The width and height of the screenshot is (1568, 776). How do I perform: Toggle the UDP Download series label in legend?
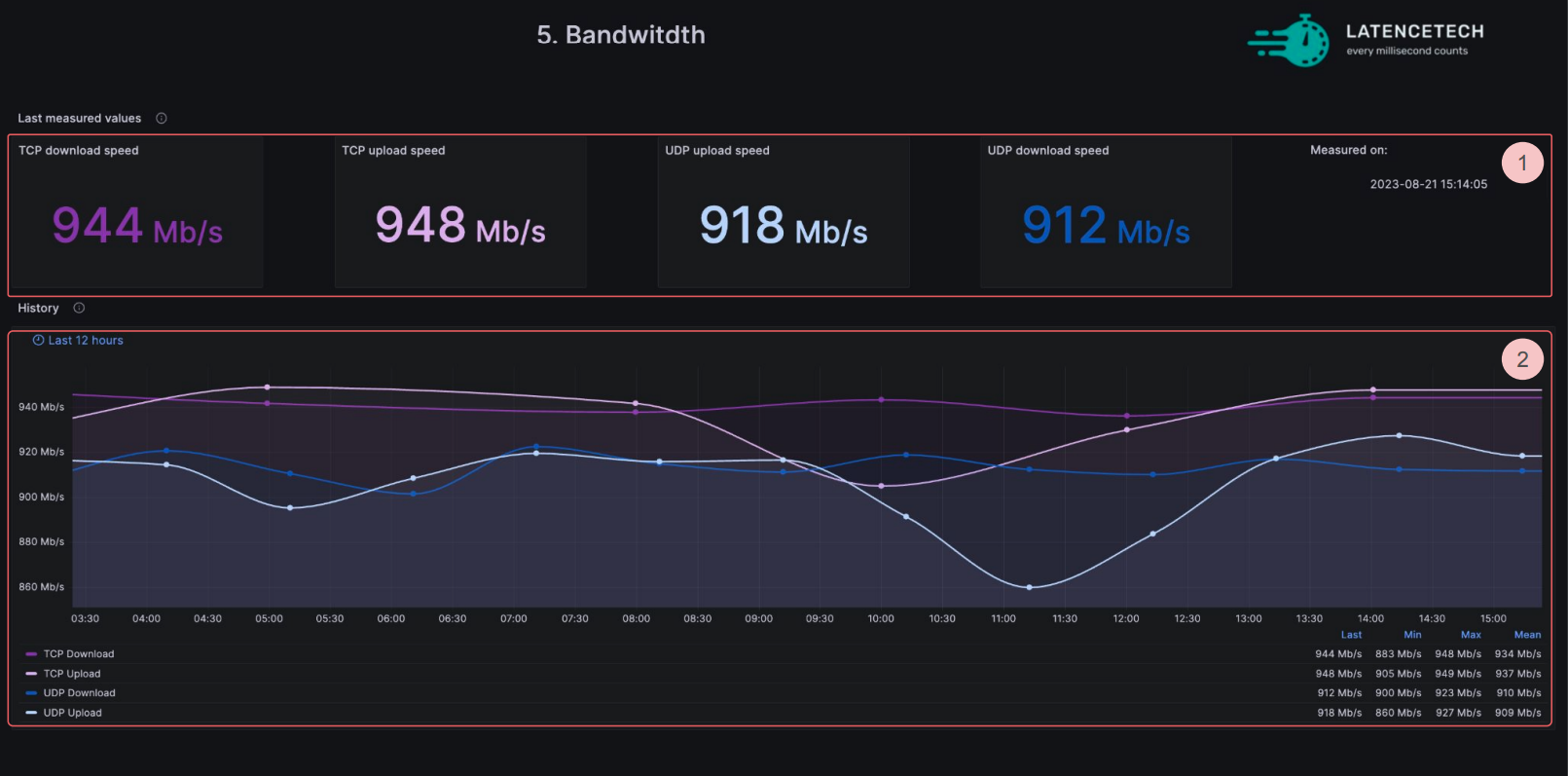pyautogui.click(x=80, y=693)
